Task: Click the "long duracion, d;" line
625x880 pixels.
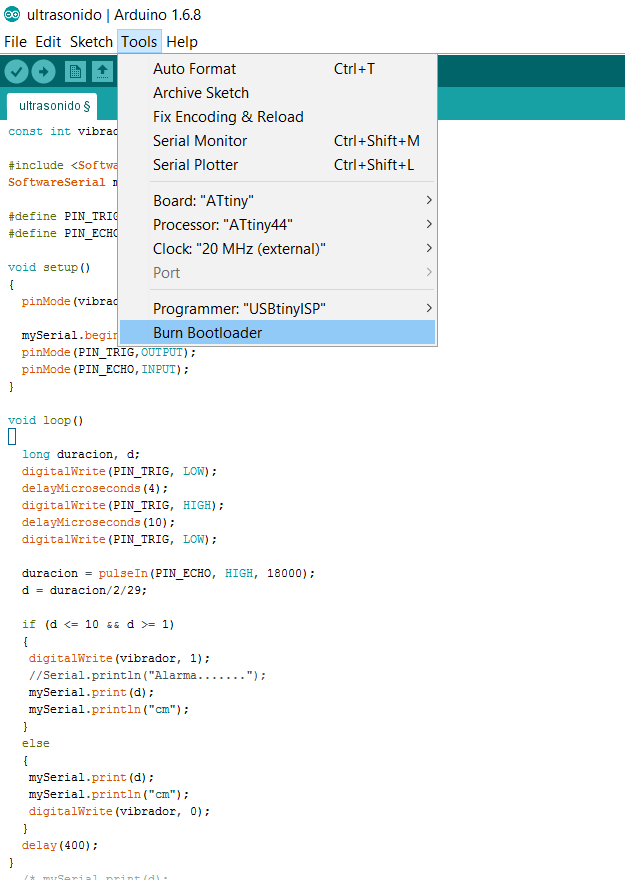Action: 81,455
